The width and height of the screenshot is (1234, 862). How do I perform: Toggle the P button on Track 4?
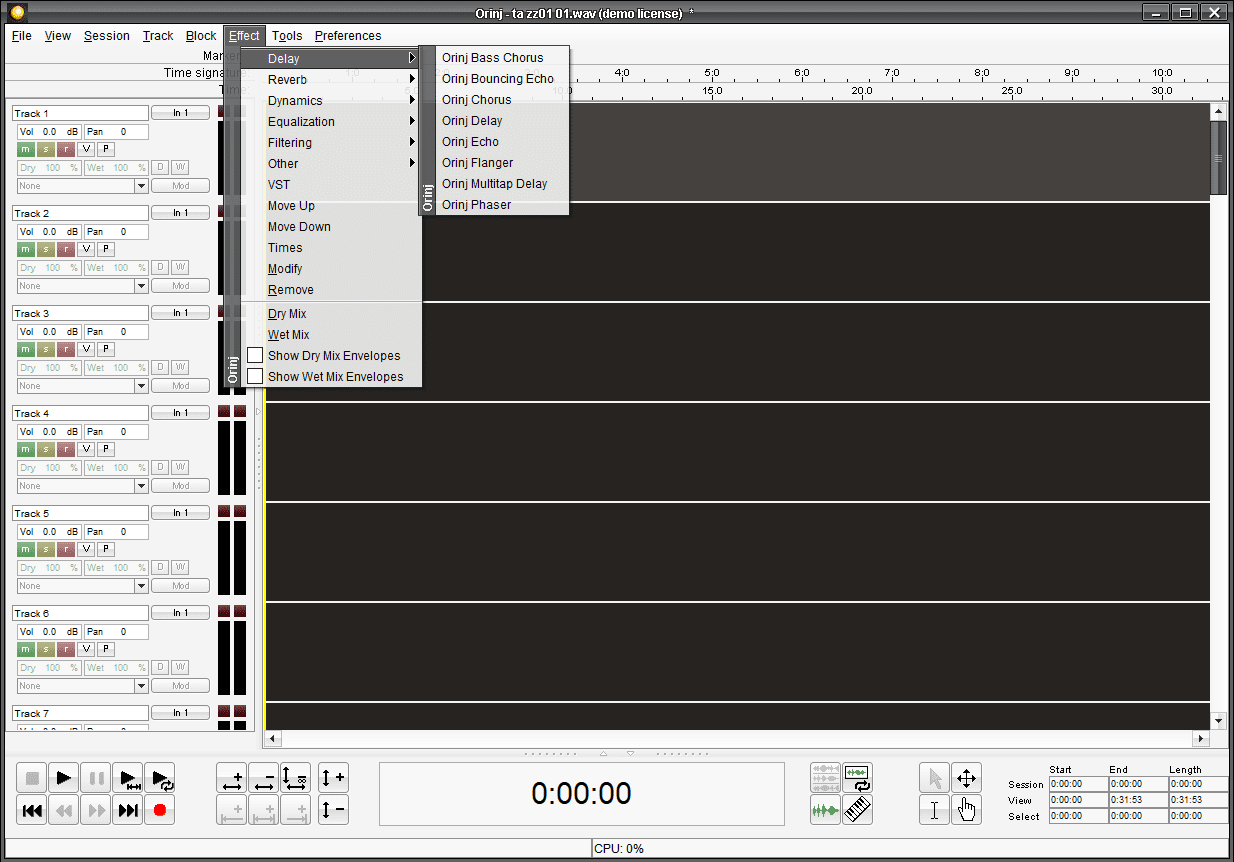tap(106, 449)
